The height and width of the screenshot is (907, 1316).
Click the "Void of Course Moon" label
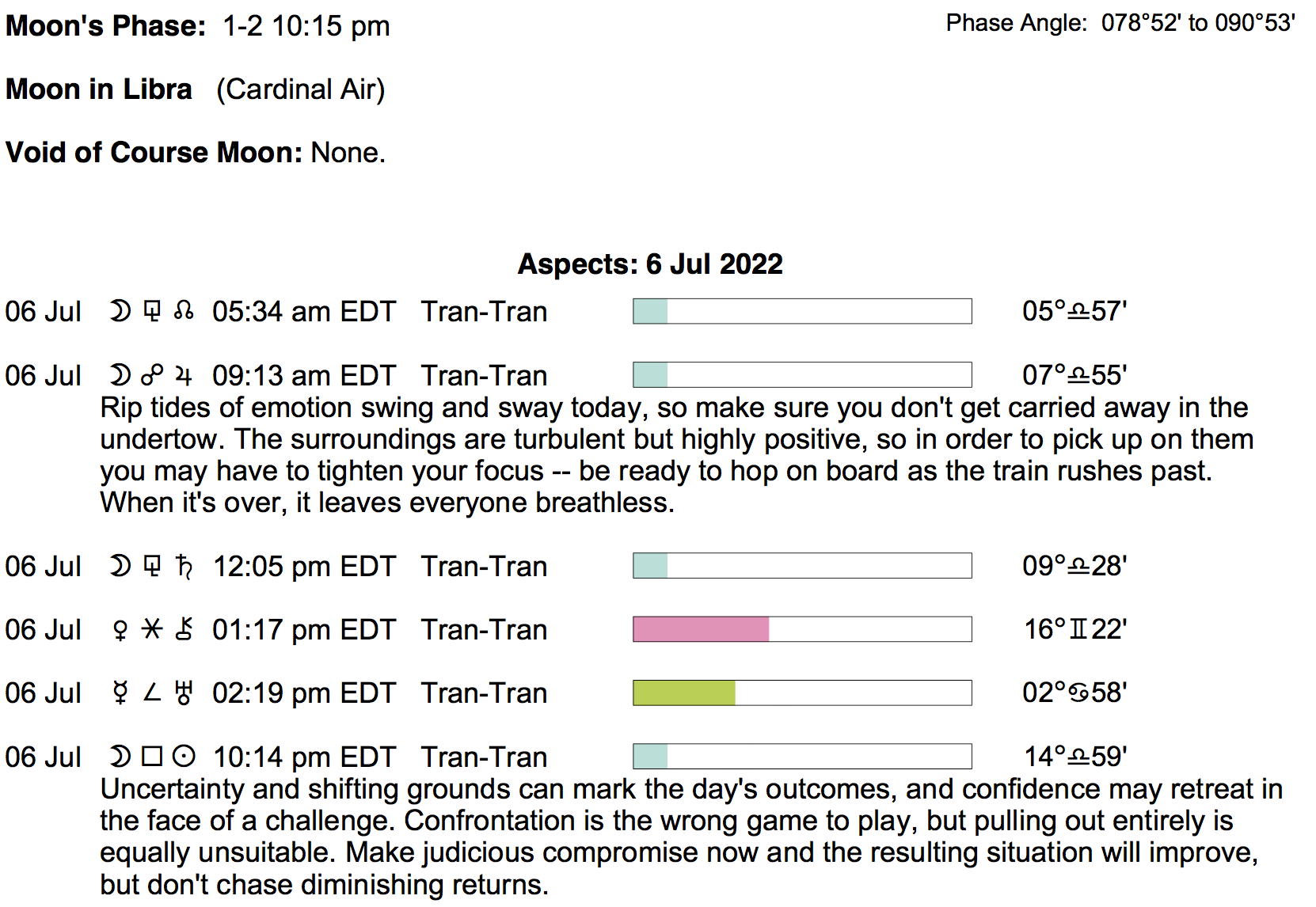pos(154,152)
